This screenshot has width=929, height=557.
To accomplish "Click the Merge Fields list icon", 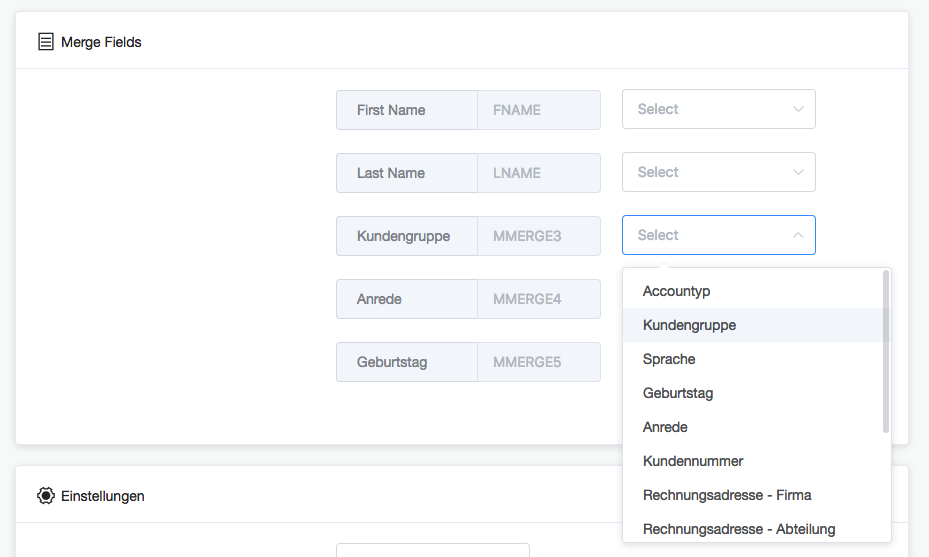I will [x=46, y=41].
